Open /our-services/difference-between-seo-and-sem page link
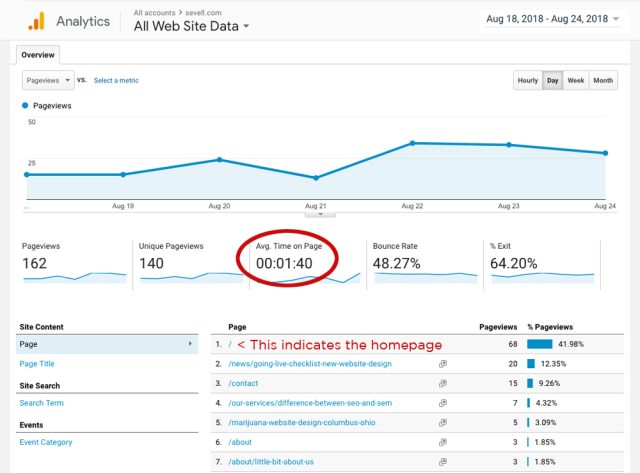Image resolution: width=640 pixels, height=473 pixels. 310,403
